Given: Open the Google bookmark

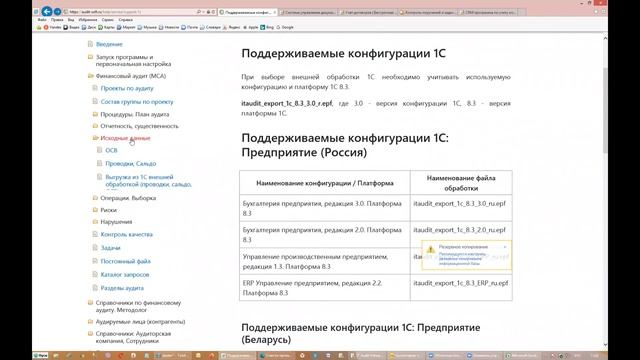Looking at the screenshot, I should tap(285, 27).
